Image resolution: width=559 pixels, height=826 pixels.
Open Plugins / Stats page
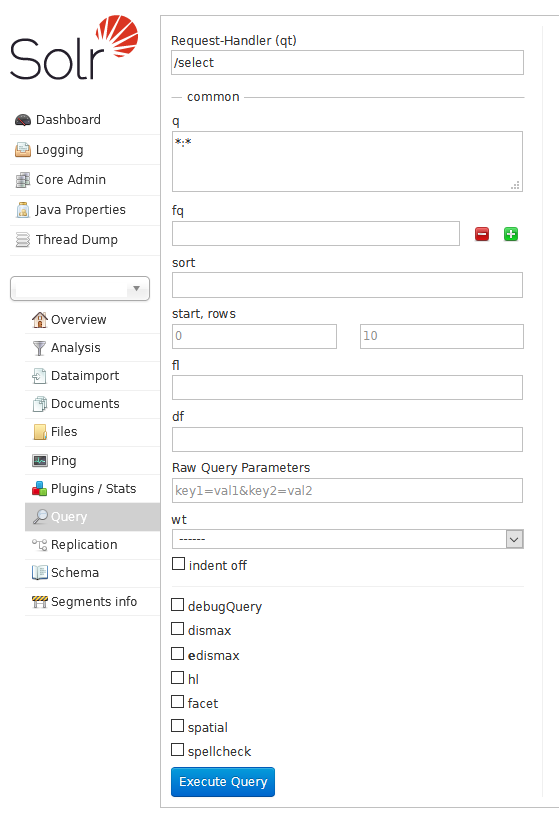pyautogui.click(x=92, y=489)
